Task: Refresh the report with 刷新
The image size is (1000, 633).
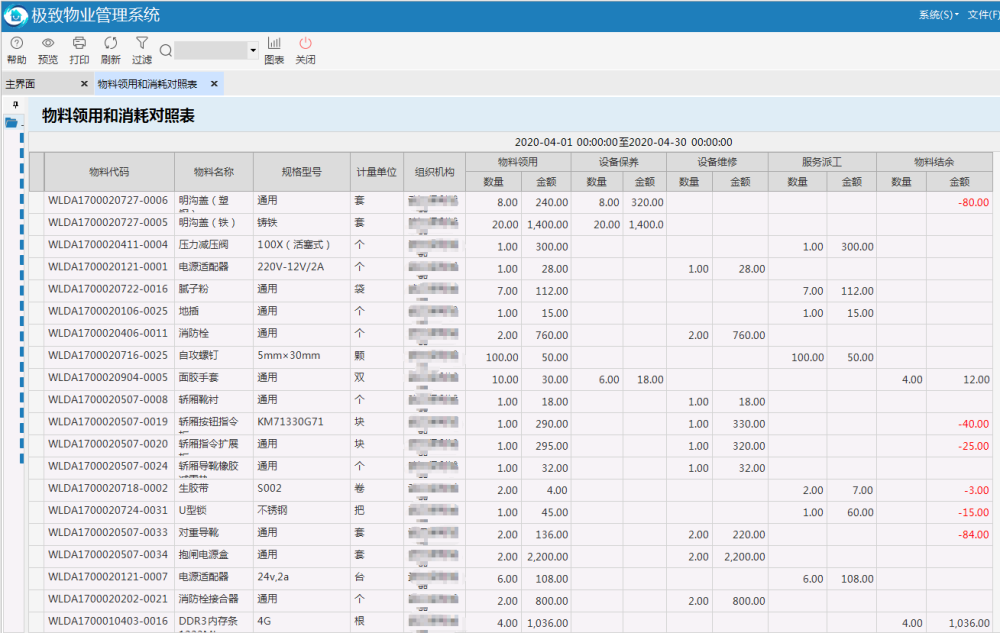Action: pos(110,50)
